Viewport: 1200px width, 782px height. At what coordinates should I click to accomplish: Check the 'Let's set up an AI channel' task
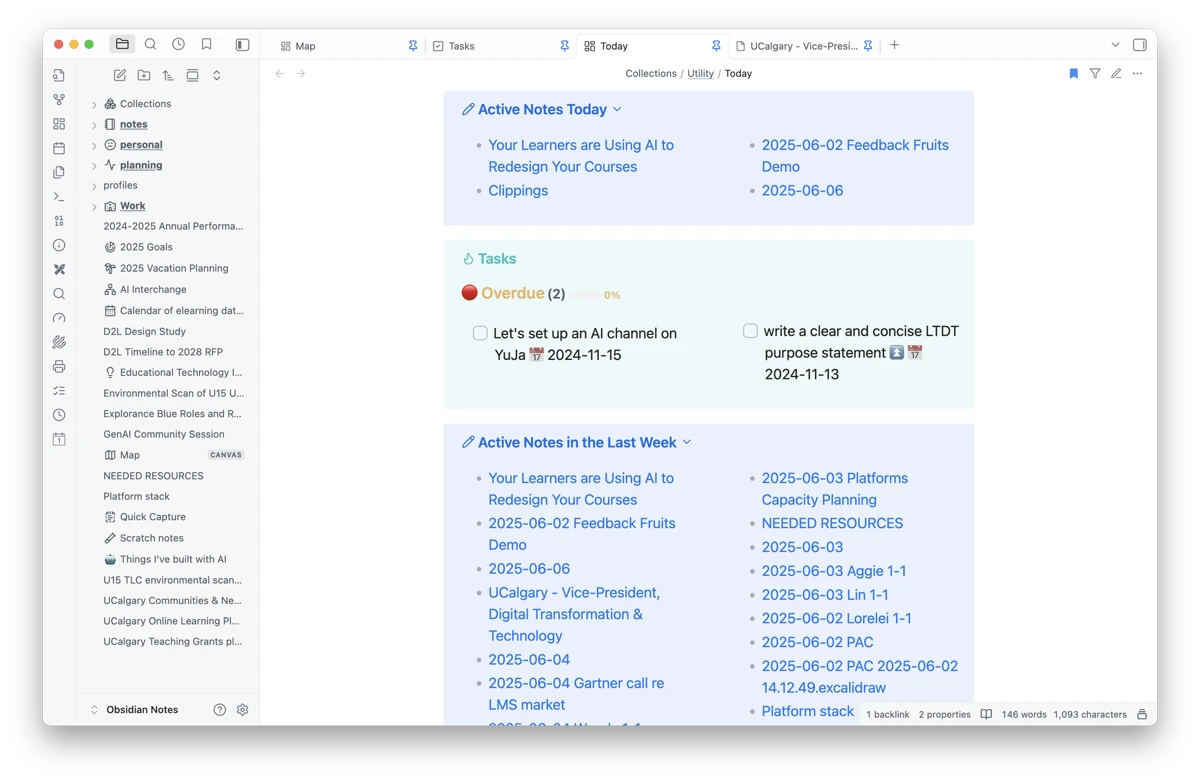pos(480,333)
